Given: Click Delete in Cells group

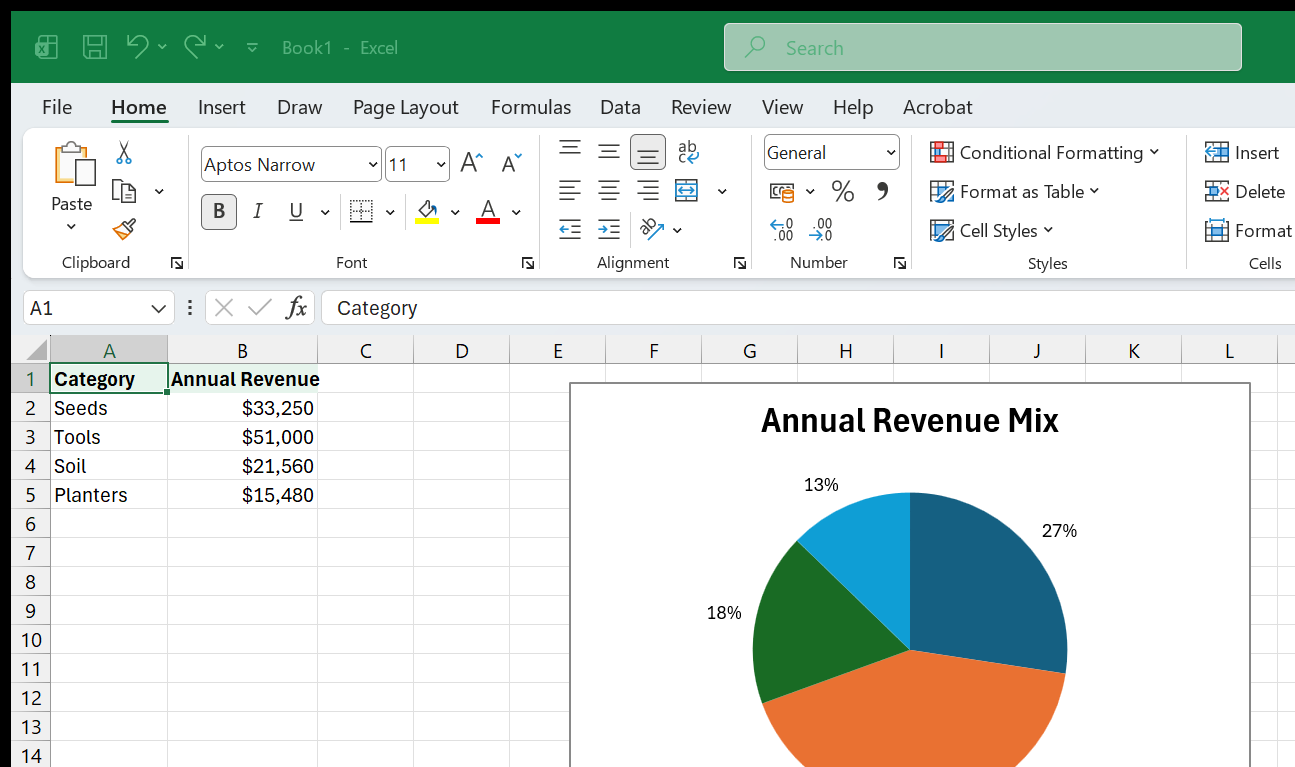Looking at the screenshot, I should tap(1245, 191).
